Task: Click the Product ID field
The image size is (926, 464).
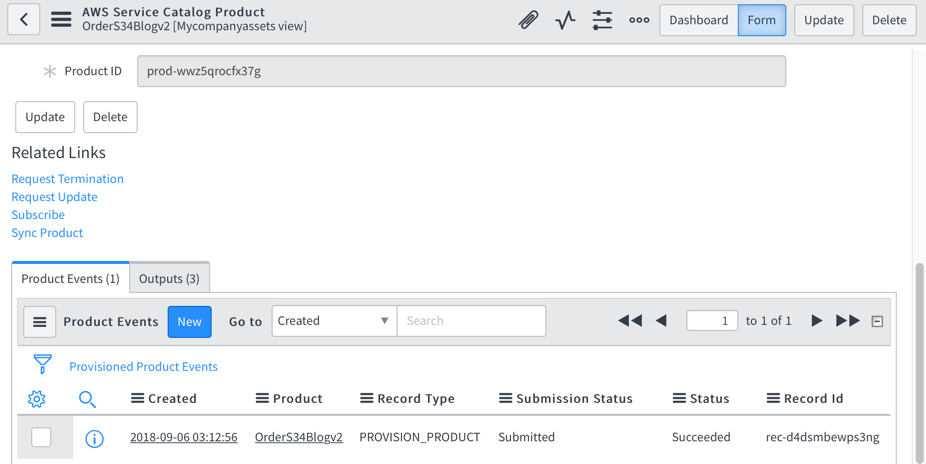Action: (461, 71)
